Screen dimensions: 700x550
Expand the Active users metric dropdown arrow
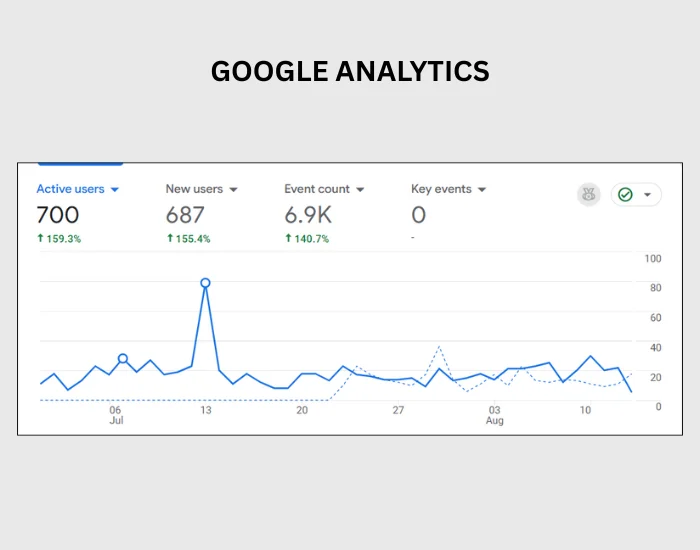(x=115, y=190)
